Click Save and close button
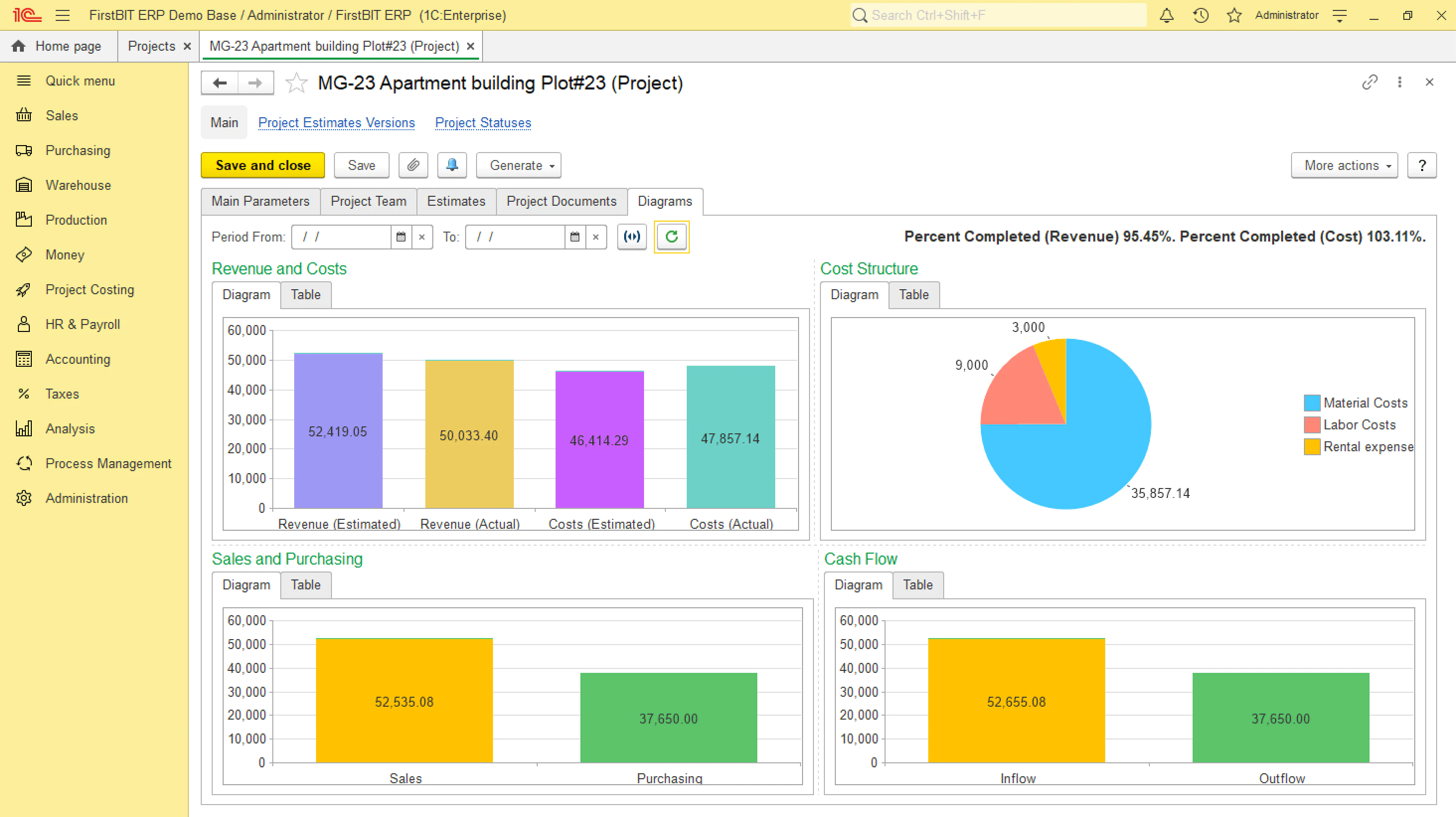 pos(263,165)
